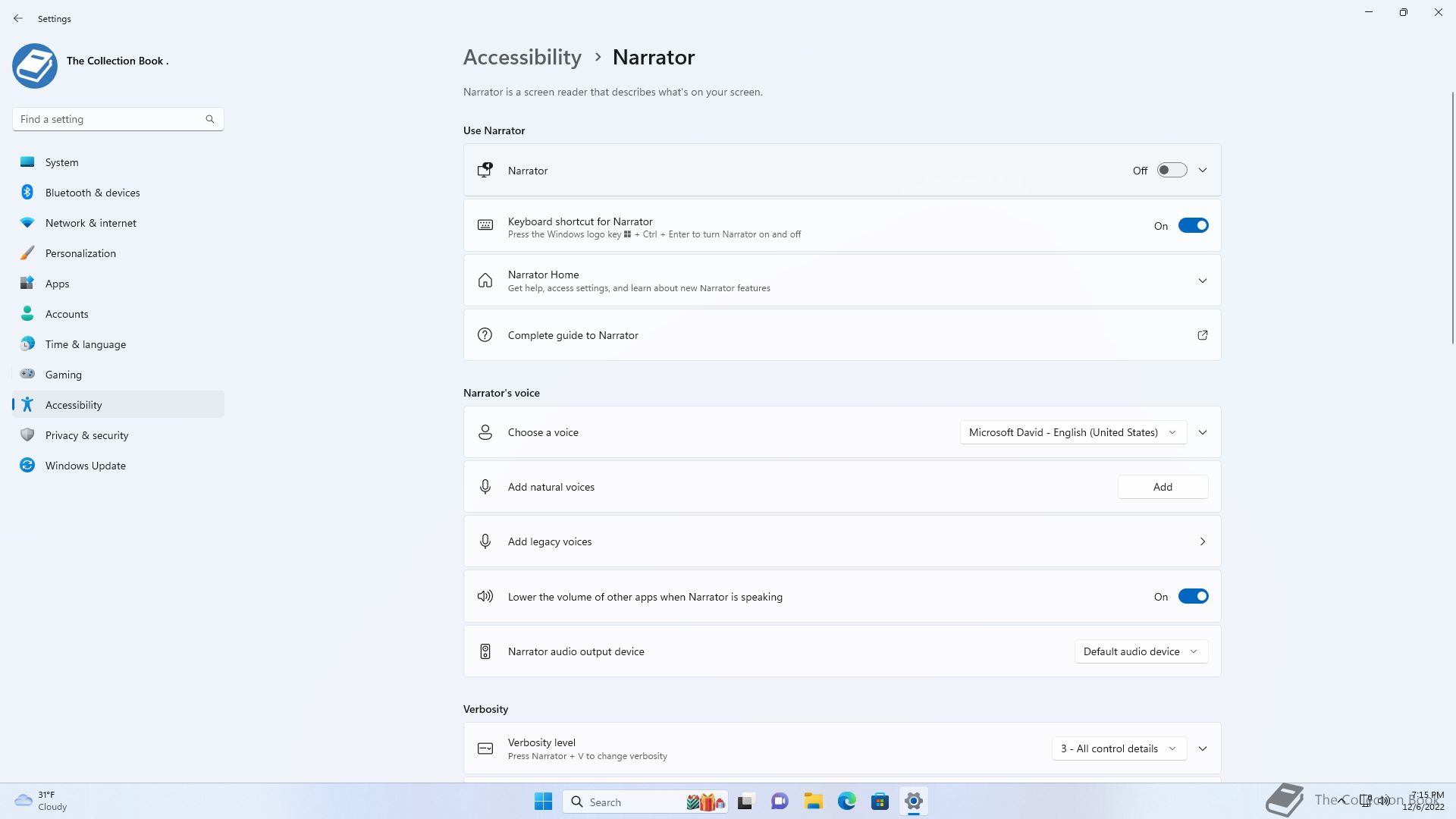Expand the Narrator Home section
The width and height of the screenshot is (1456, 819).
coord(1202,281)
